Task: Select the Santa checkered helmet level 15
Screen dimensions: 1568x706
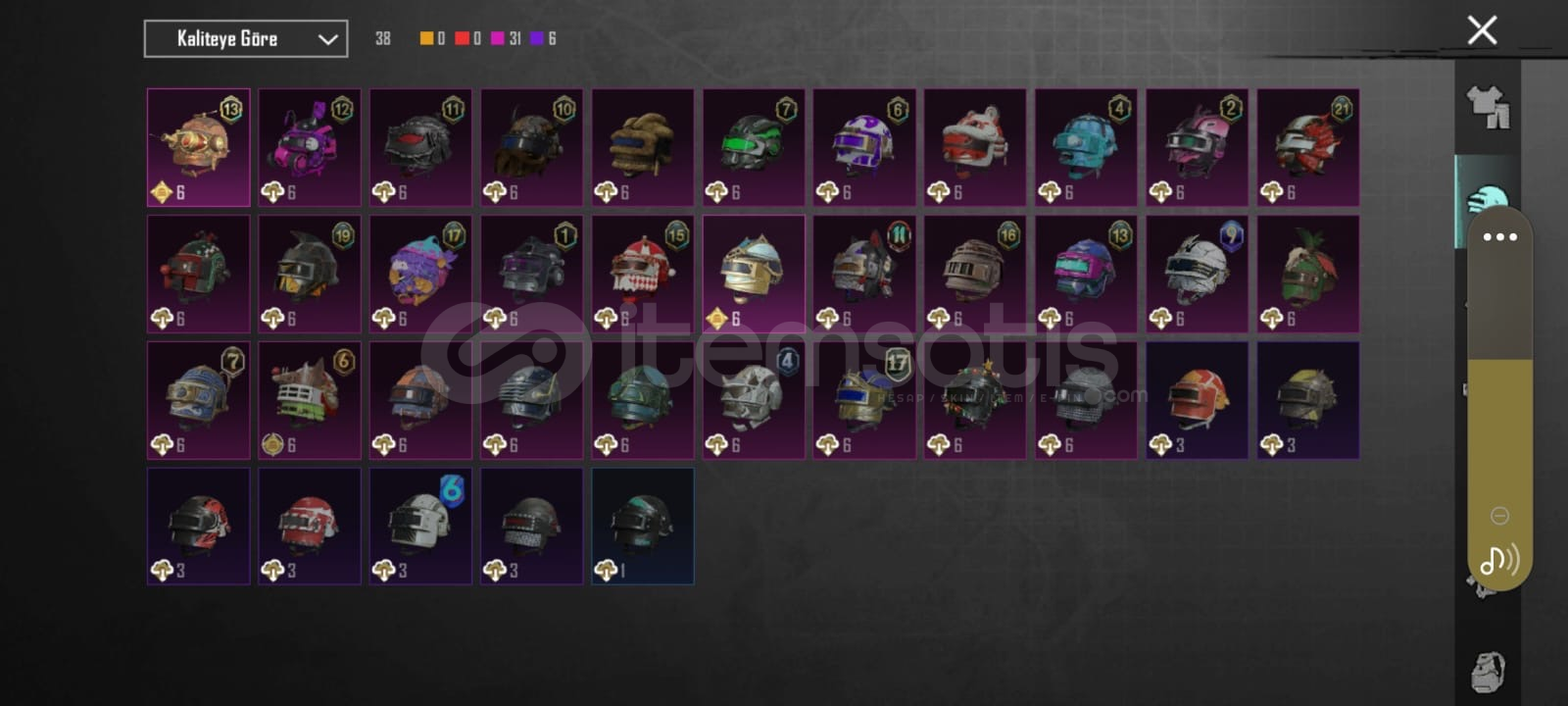Action: point(643,275)
